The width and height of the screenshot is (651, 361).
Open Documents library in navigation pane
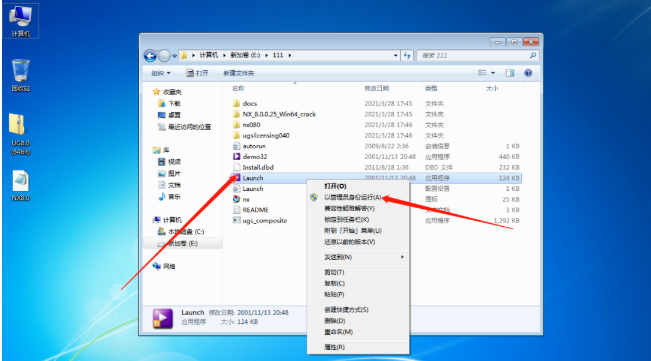(x=169, y=185)
